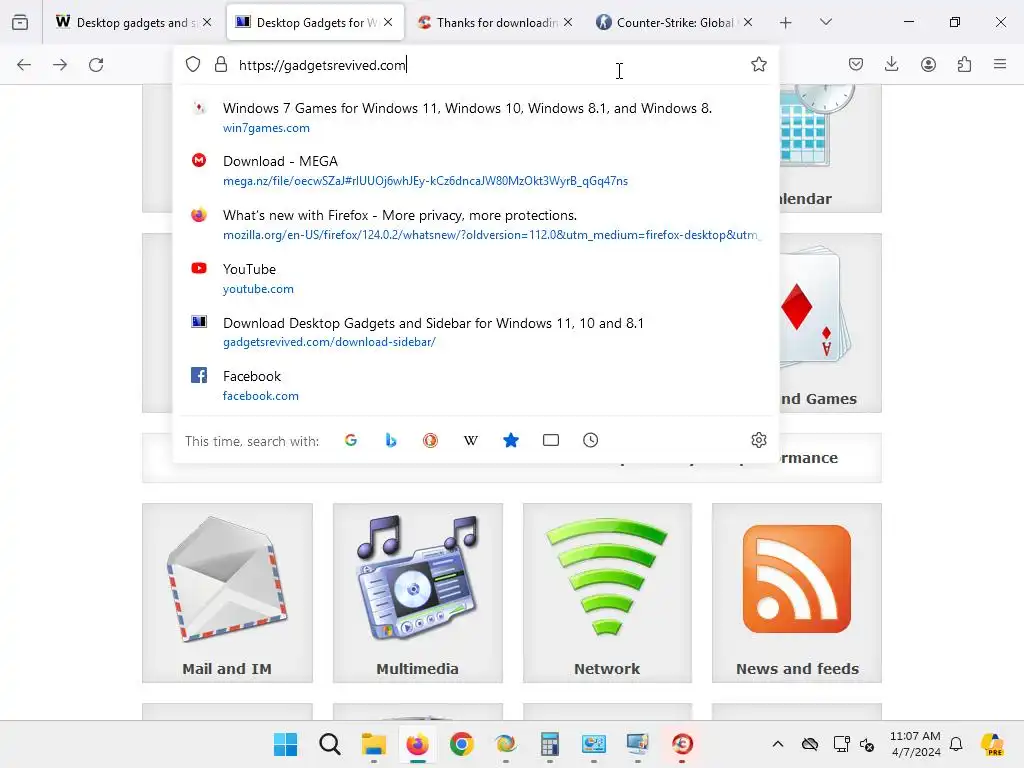
Task: Search this time with DuckDuckGo
Action: (x=430, y=440)
